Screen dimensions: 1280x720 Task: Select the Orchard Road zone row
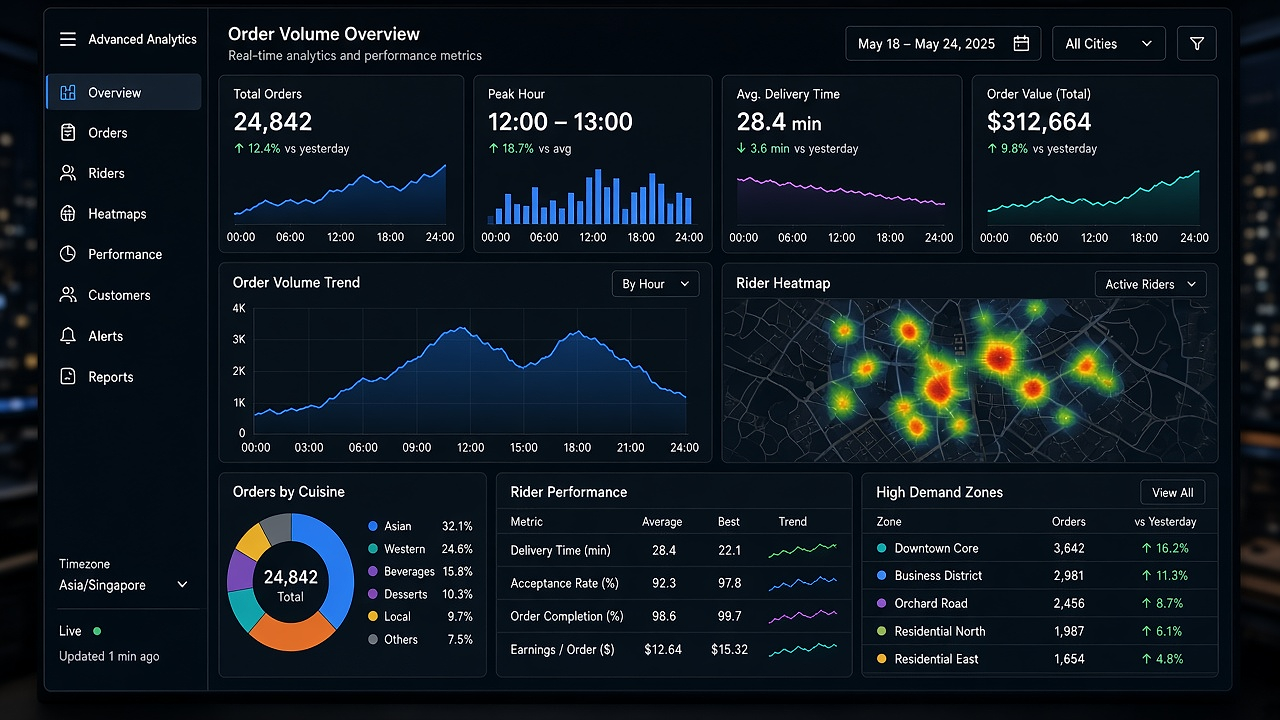(1040, 604)
